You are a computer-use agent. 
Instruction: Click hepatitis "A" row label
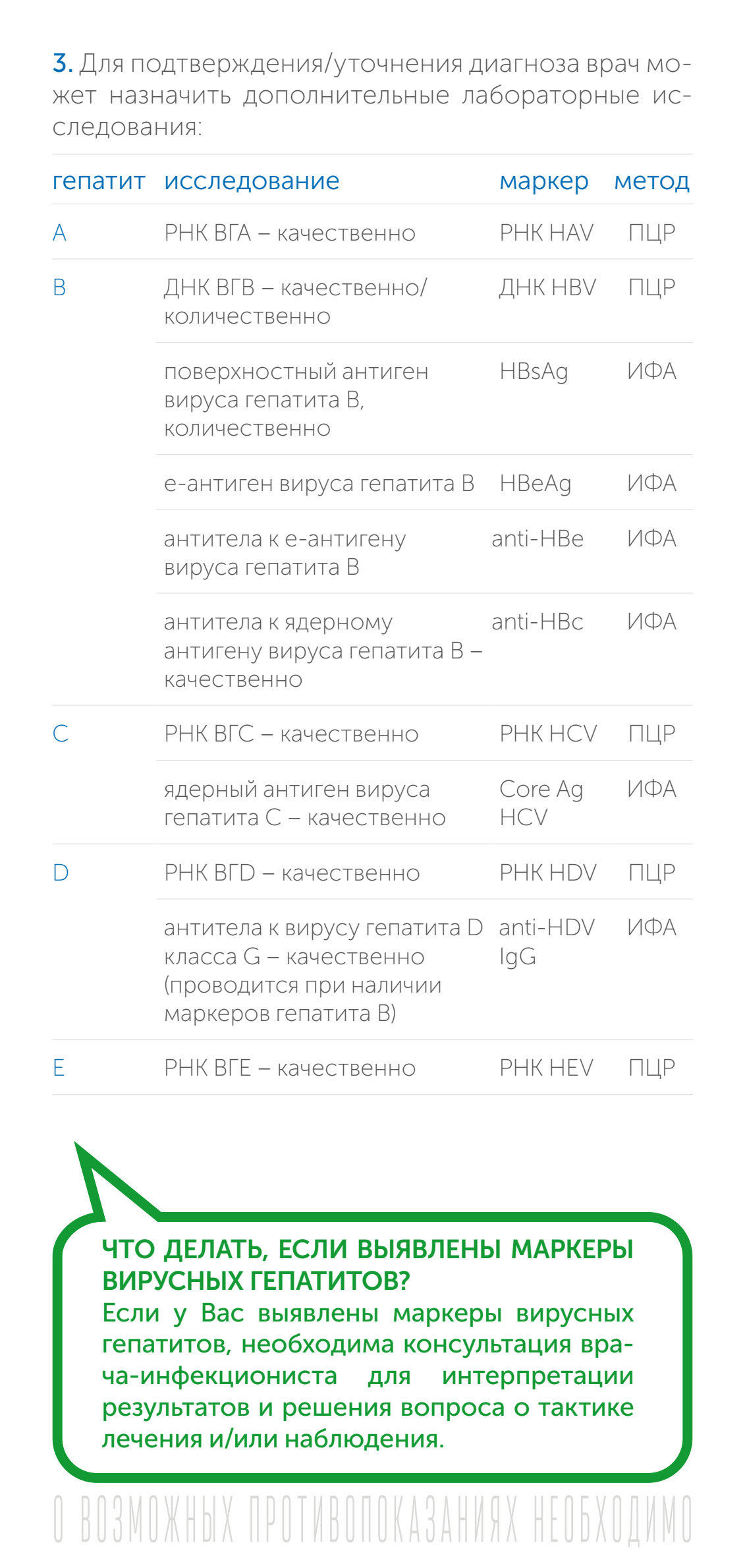[x=59, y=233]
